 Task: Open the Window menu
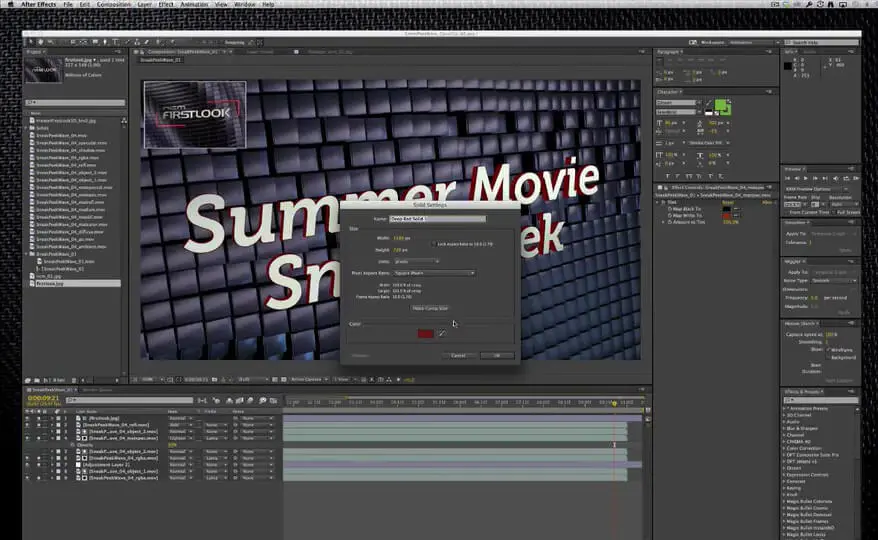click(244, 4)
